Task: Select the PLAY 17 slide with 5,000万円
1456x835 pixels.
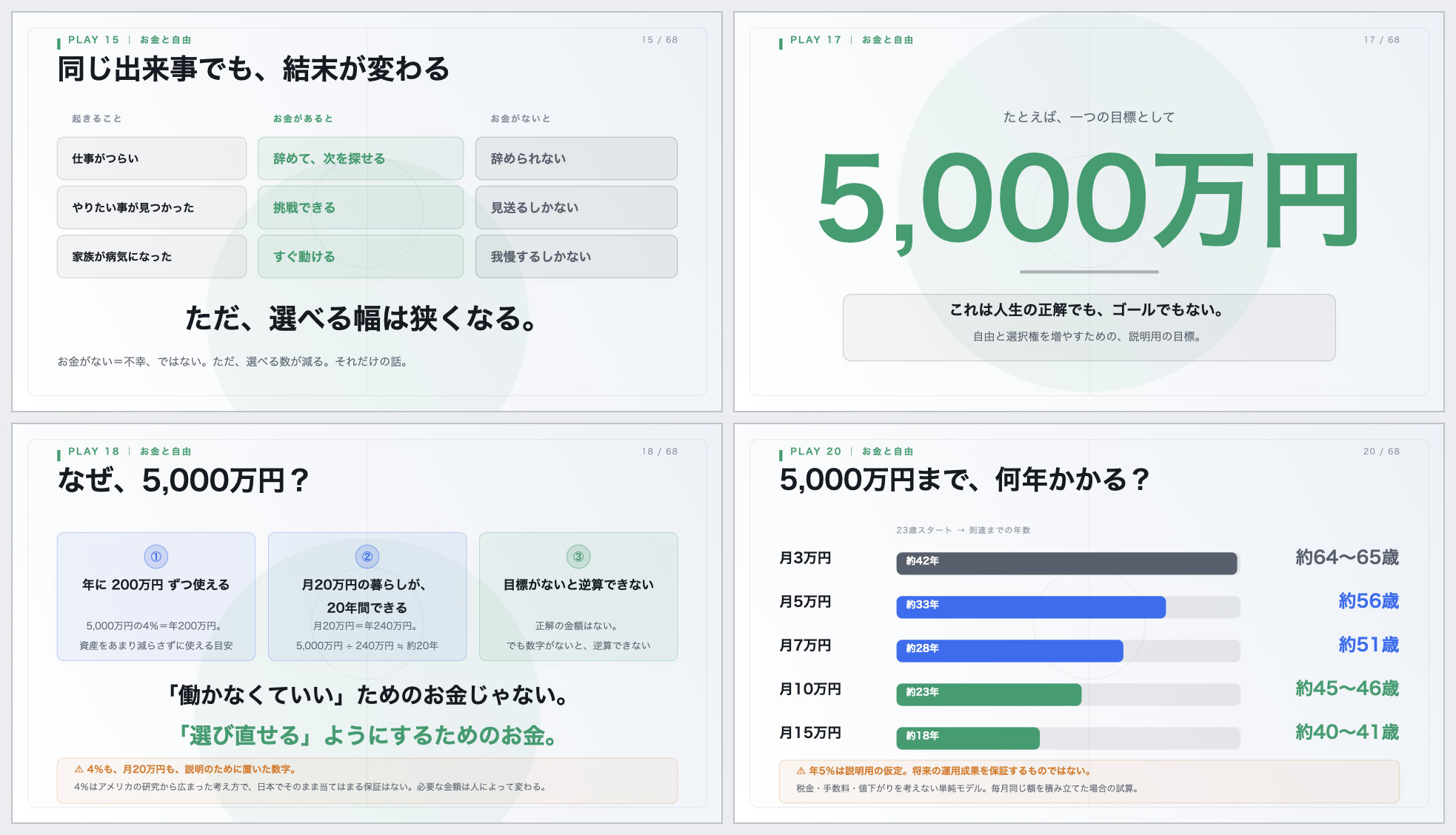Action: click(x=1089, y=212)
